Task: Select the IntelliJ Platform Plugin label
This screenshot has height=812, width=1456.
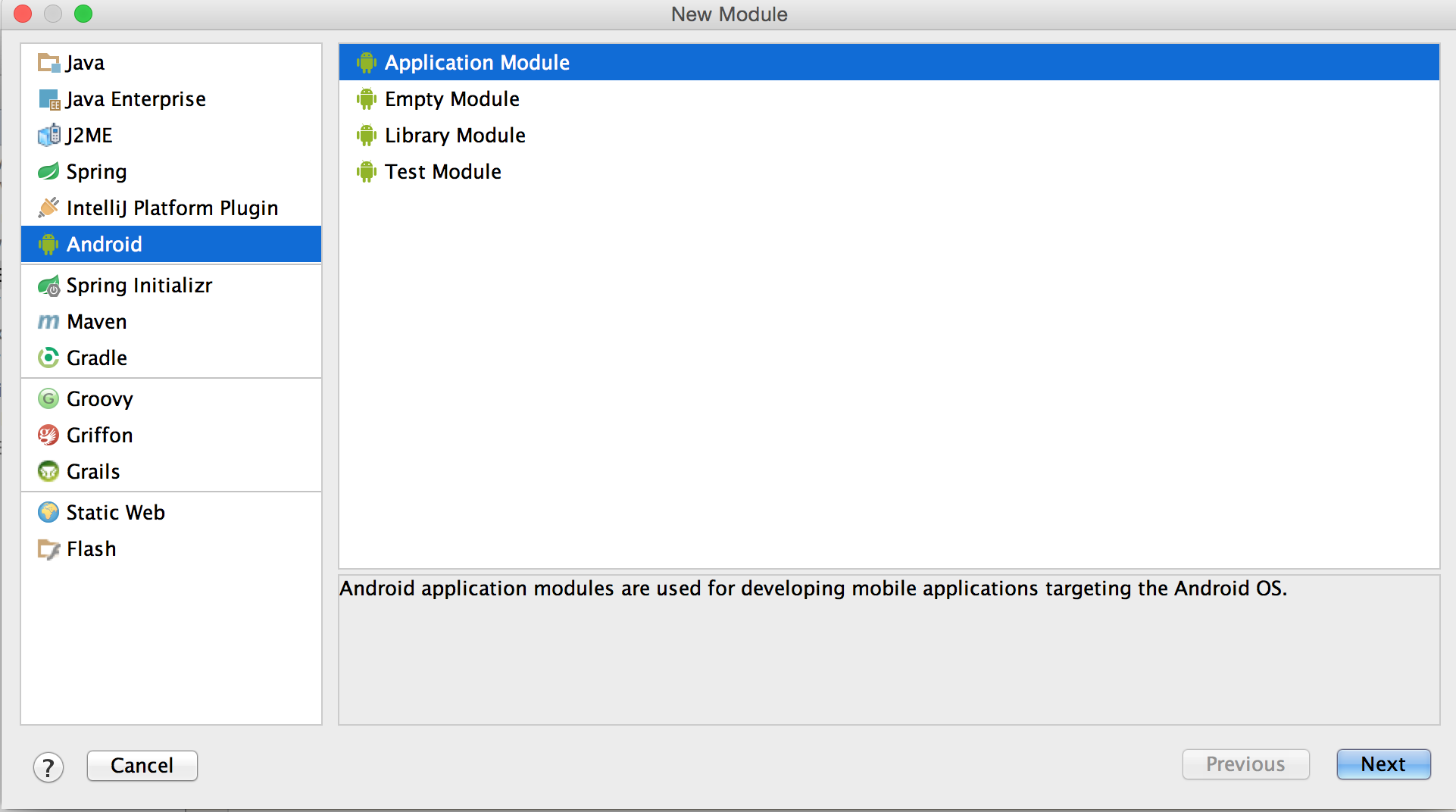Action: pos(172,208)
